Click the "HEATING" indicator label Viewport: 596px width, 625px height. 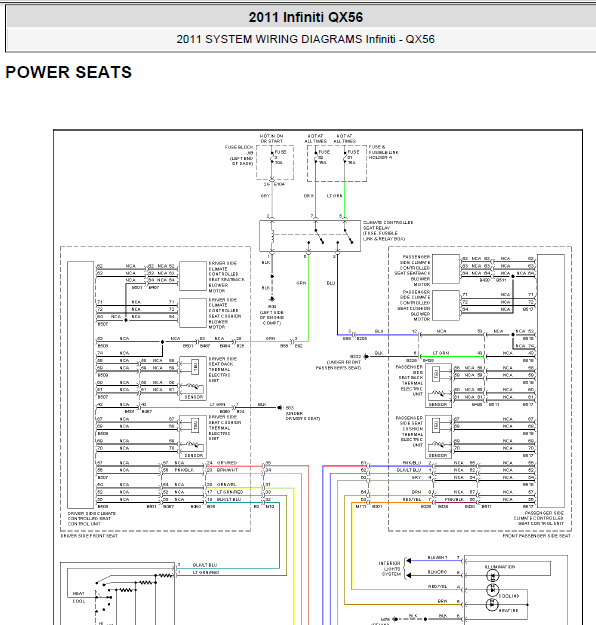[x=508, y=610]
